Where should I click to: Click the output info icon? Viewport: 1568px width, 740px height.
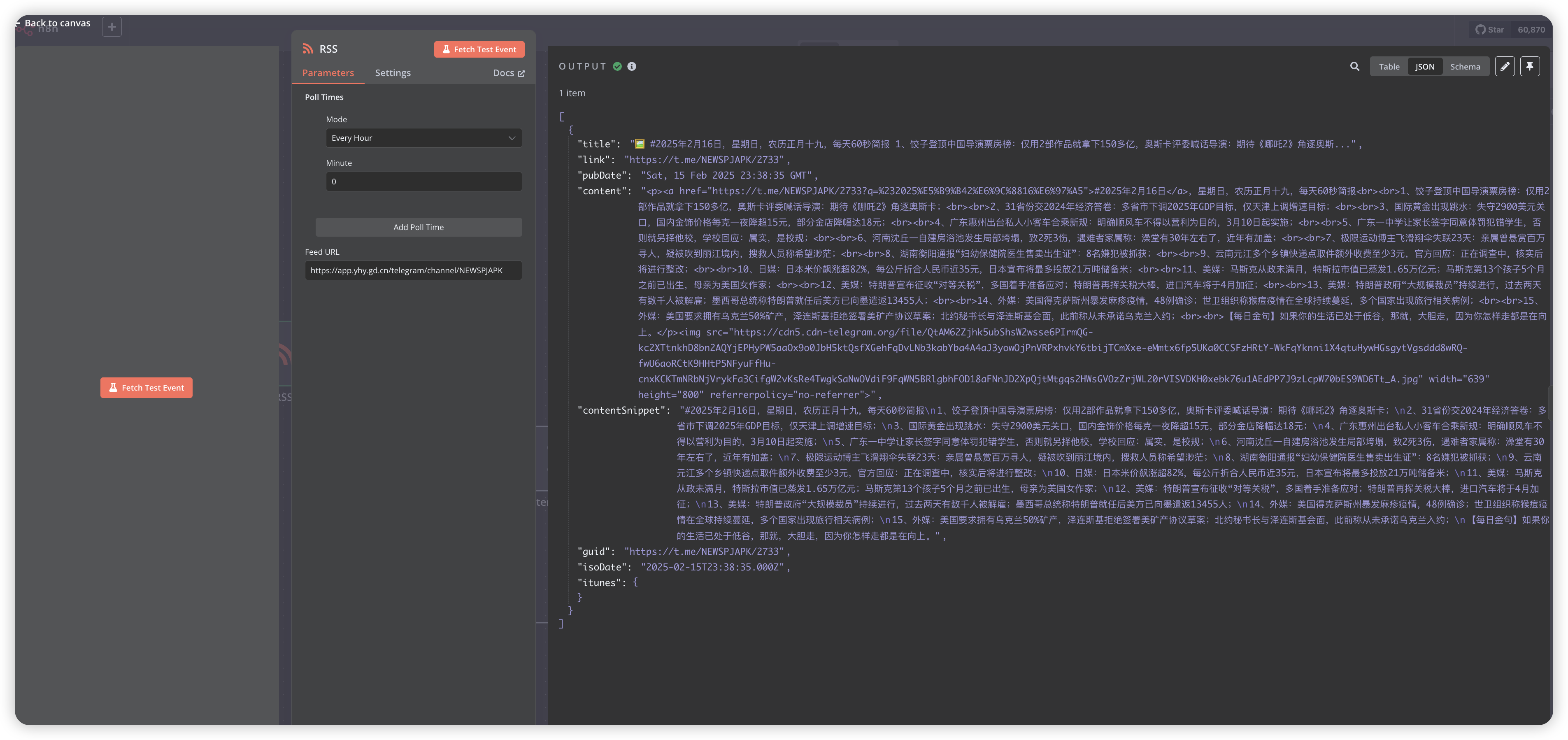pos(632,66)
